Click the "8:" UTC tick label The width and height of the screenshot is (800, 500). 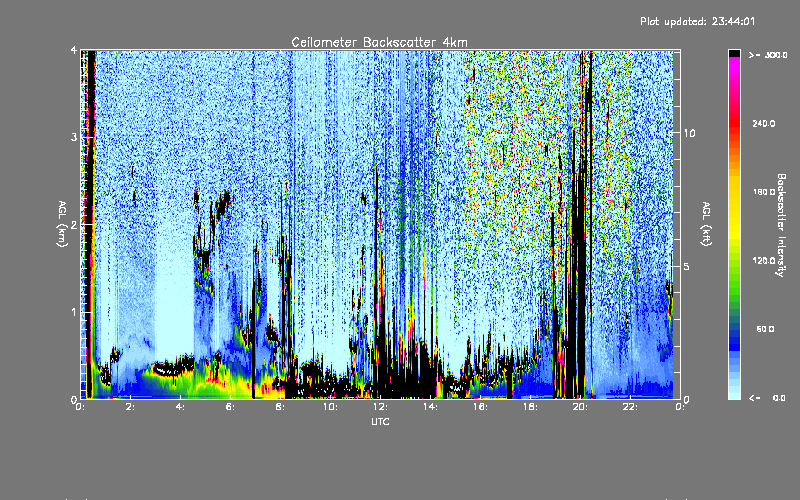(281, 407)
